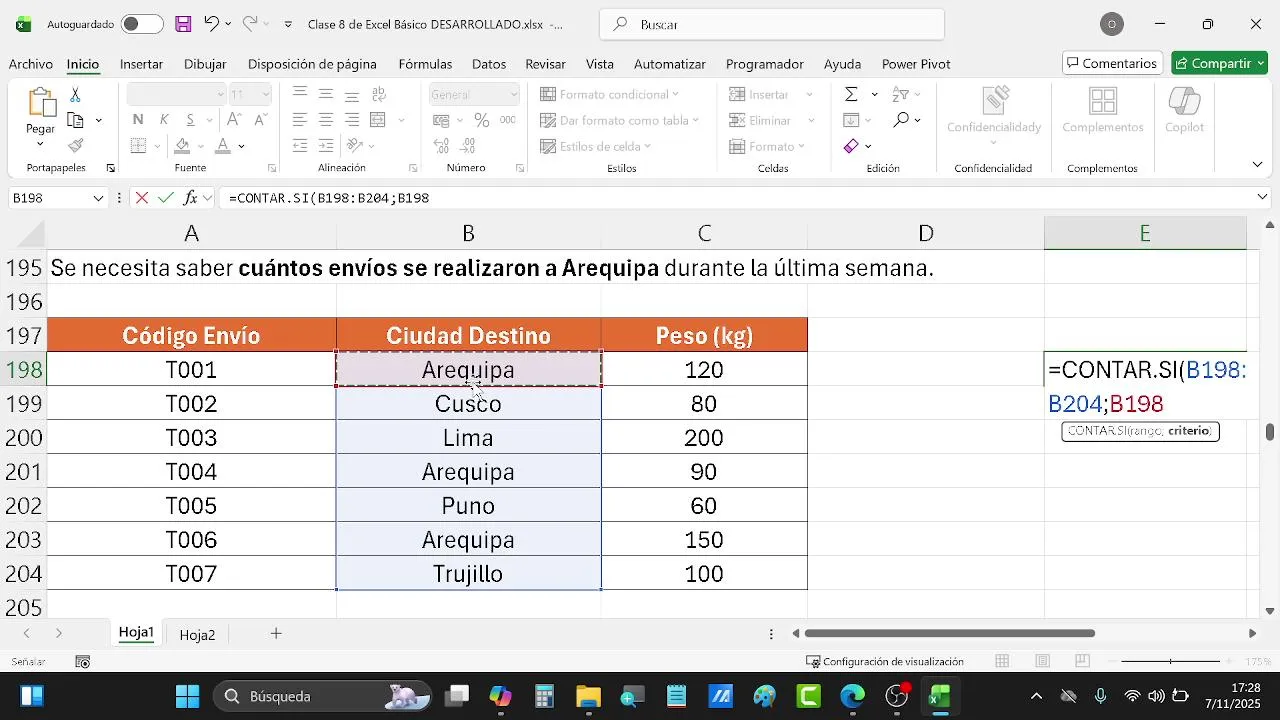This screenshot has height=720, width=1280.
Task: Click the font color A swatch
Action: click(223, 147)
